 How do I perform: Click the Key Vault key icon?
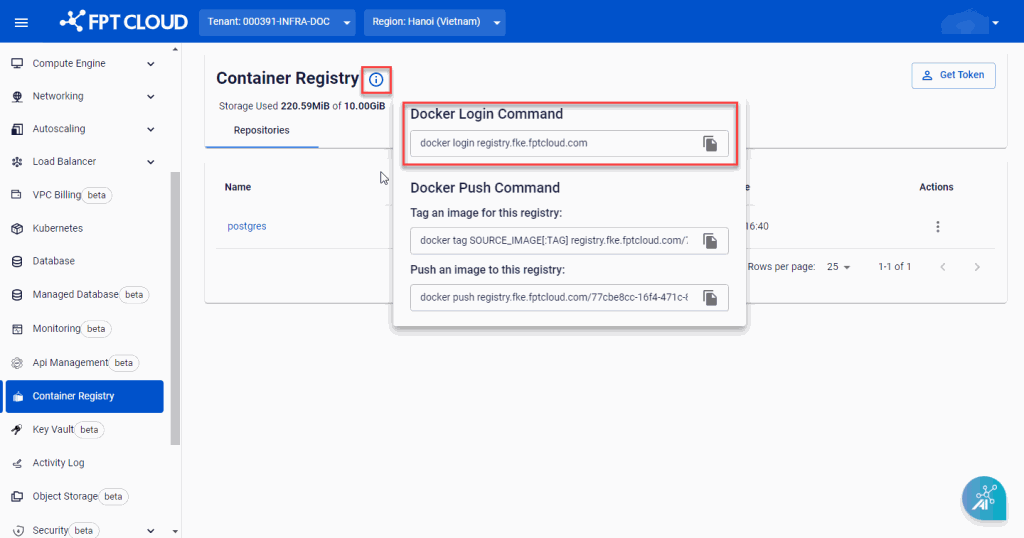point(18,430)
